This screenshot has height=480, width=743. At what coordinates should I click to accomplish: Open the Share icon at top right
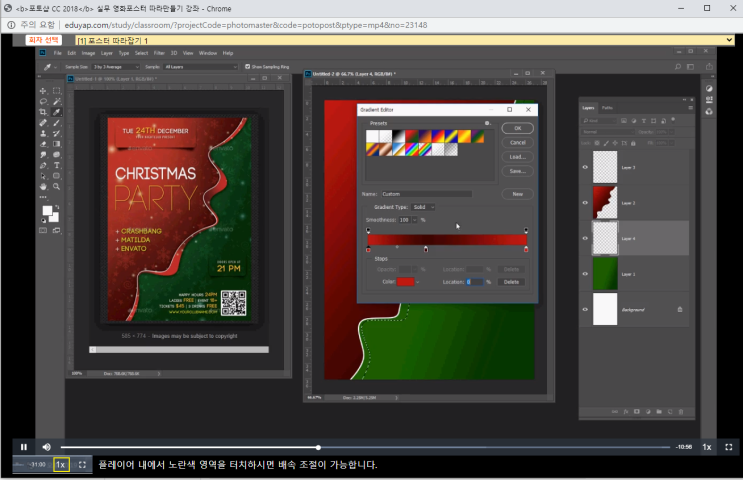pos(709,67)
